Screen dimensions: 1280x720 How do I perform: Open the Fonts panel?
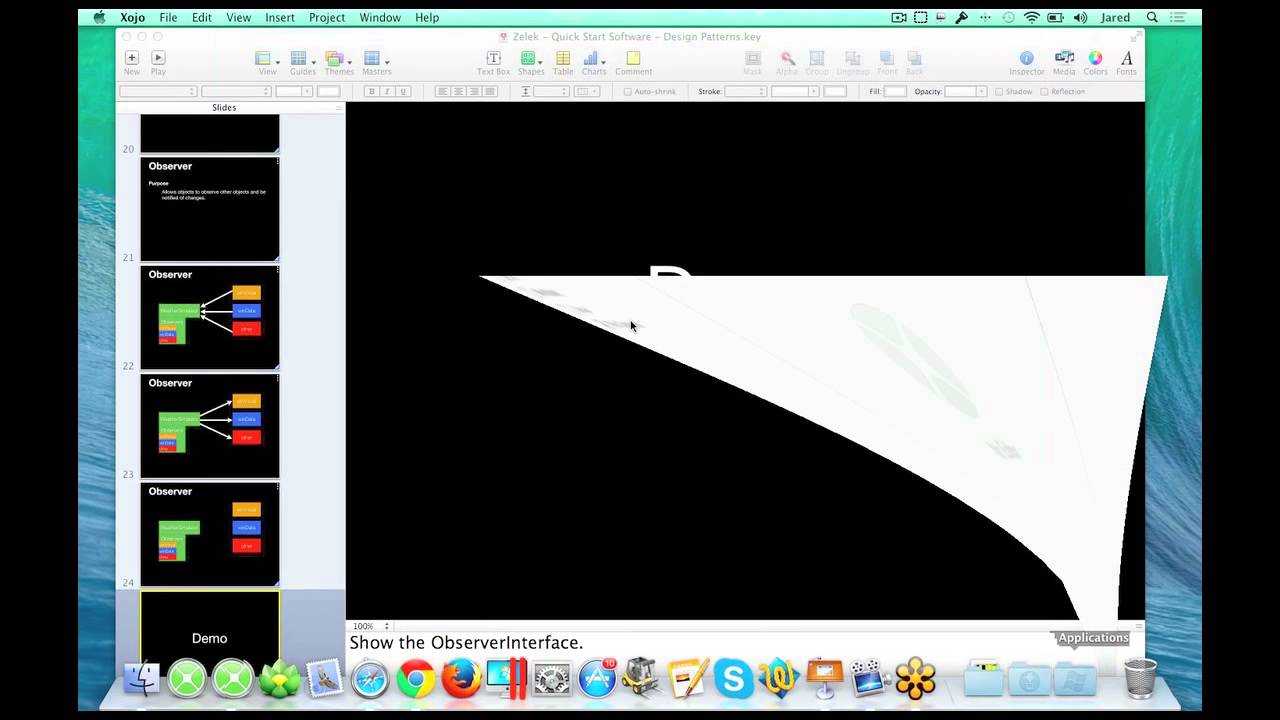tap(1126, 58)
